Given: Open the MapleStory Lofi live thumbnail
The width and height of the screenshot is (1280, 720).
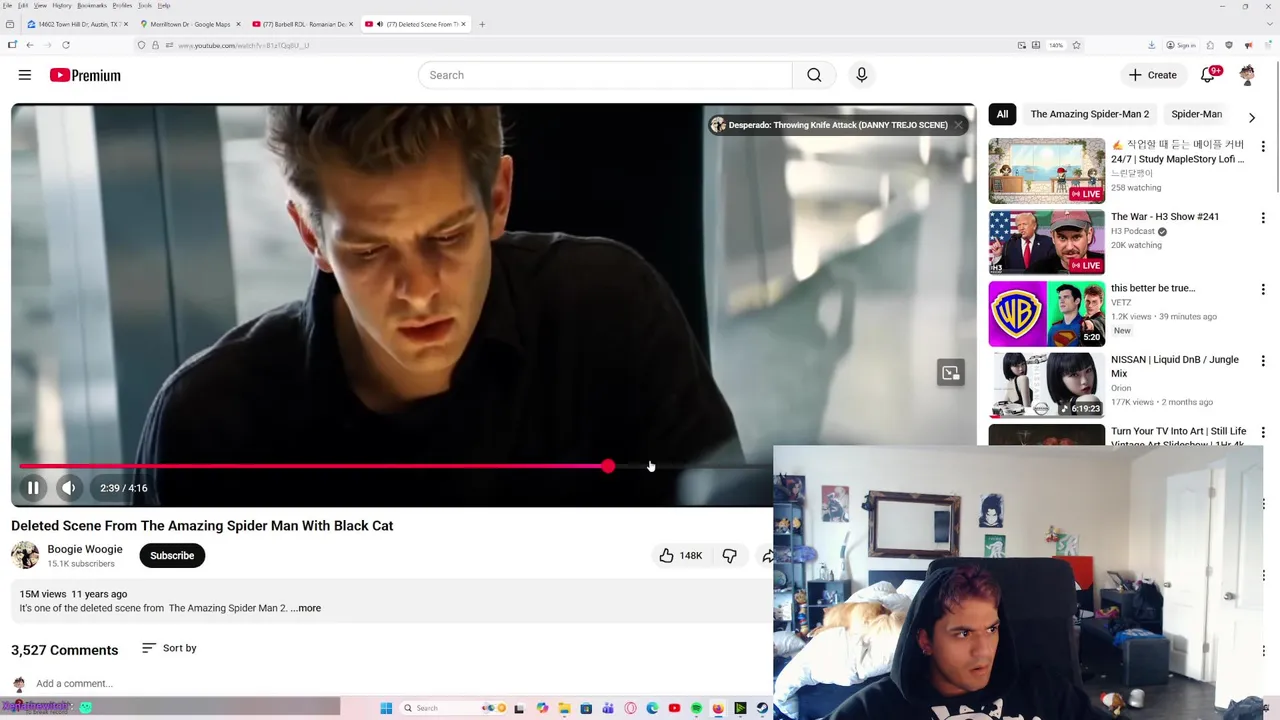Looking at the screenshot, I should point(1047,171).
